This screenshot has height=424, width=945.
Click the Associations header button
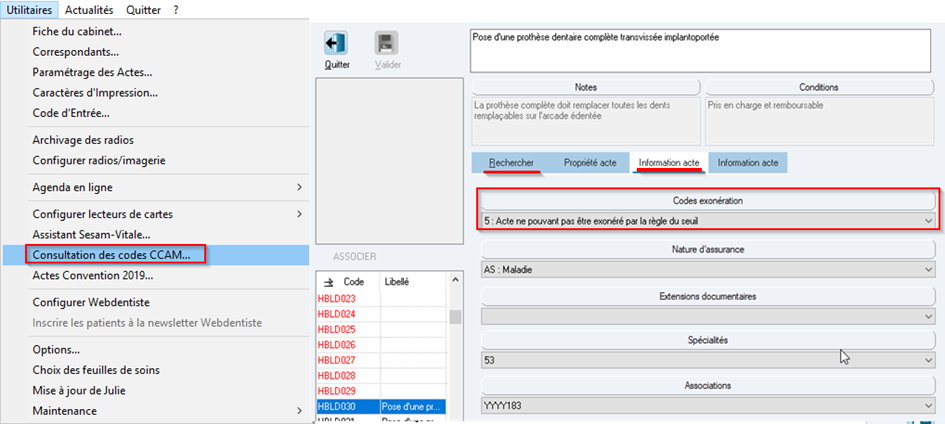[708, 385]
